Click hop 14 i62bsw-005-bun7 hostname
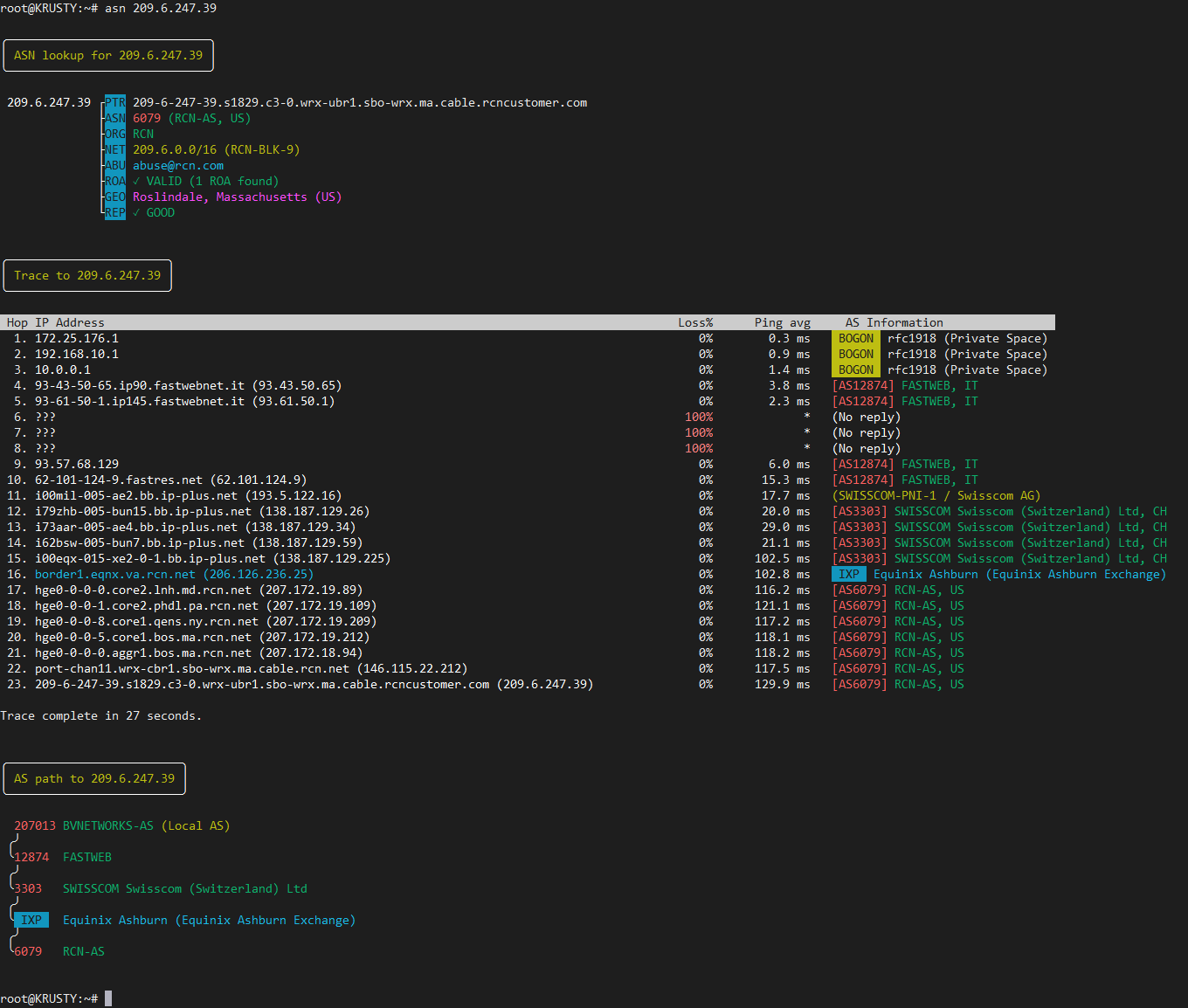The width and height of the screenshot is (1188, 1008). pyautogui.click(x=140, y=542)
